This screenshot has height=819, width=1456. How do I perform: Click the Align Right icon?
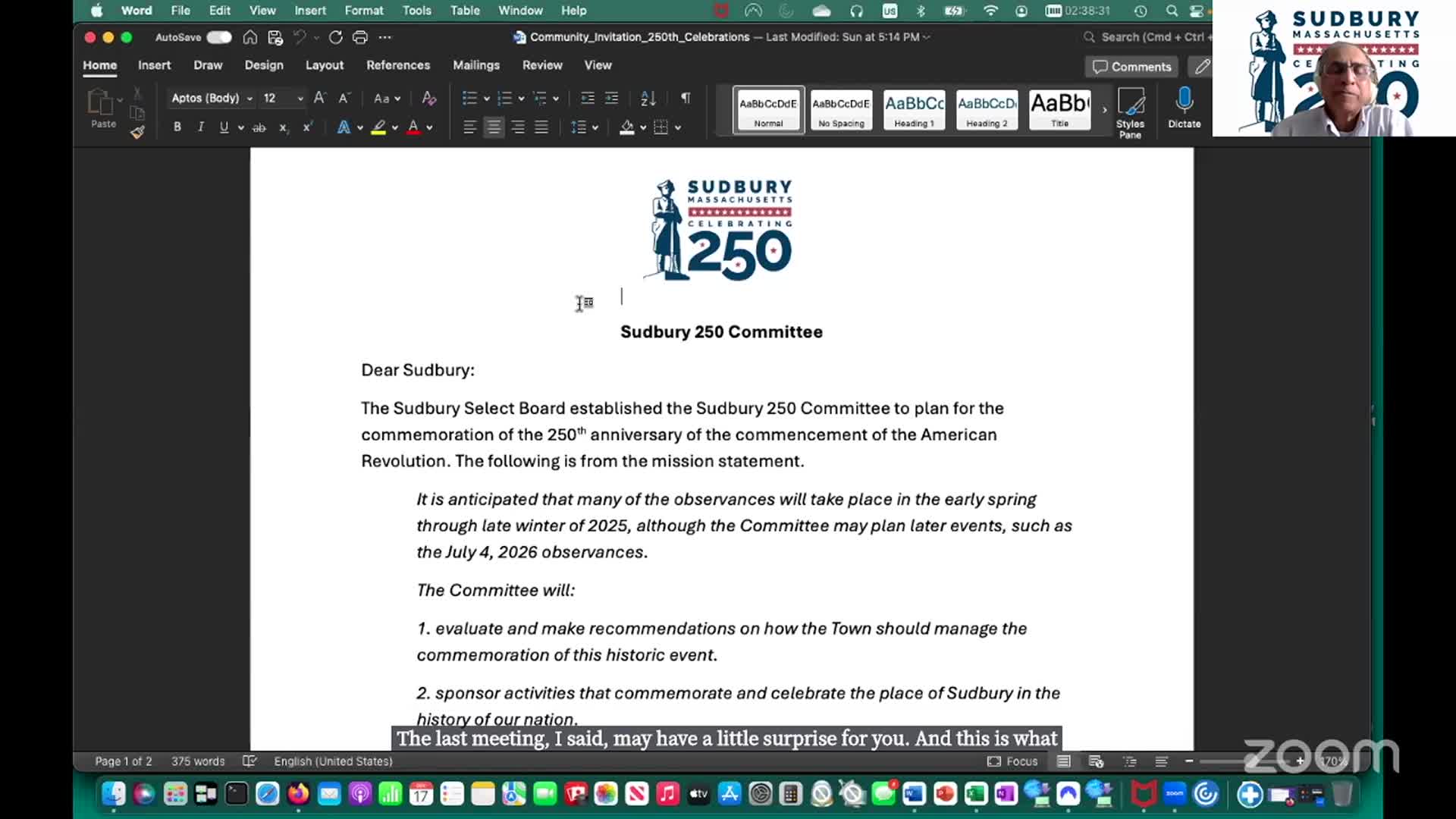click(518, 127)
